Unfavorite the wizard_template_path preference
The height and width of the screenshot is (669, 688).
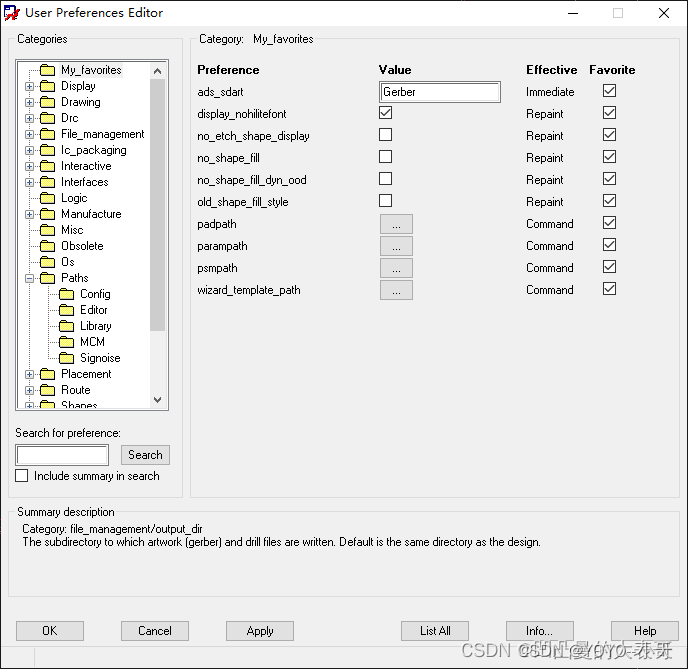pyautogui.click(x=609, y=289)
